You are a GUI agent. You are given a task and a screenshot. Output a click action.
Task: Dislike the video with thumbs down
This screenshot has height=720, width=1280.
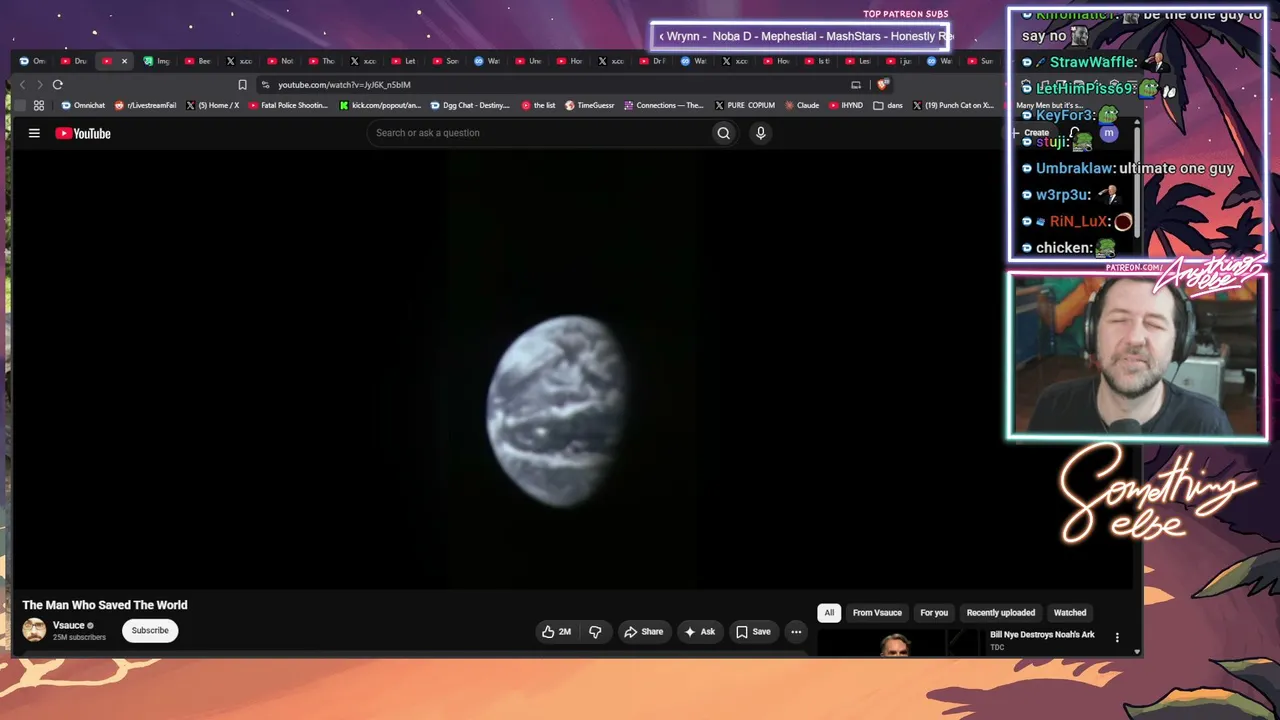click(595, 632)
